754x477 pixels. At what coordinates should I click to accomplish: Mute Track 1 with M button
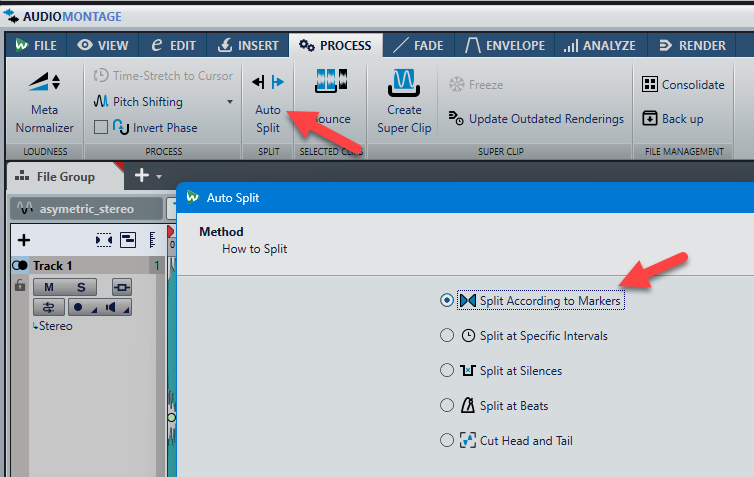coord(49,287)
